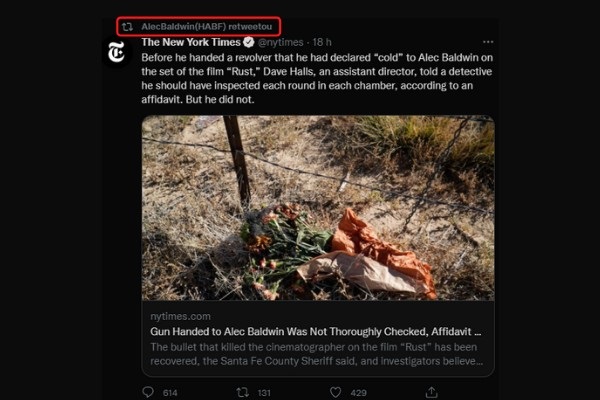This screenshot has height=400, width=600.
Task: Click the retweet arrows beside AlecBaldwin(HABF)
Action: 127,26
